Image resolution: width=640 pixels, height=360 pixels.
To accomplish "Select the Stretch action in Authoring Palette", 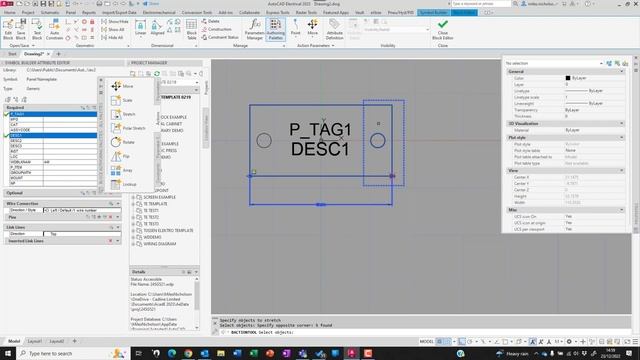I will 123,114.
